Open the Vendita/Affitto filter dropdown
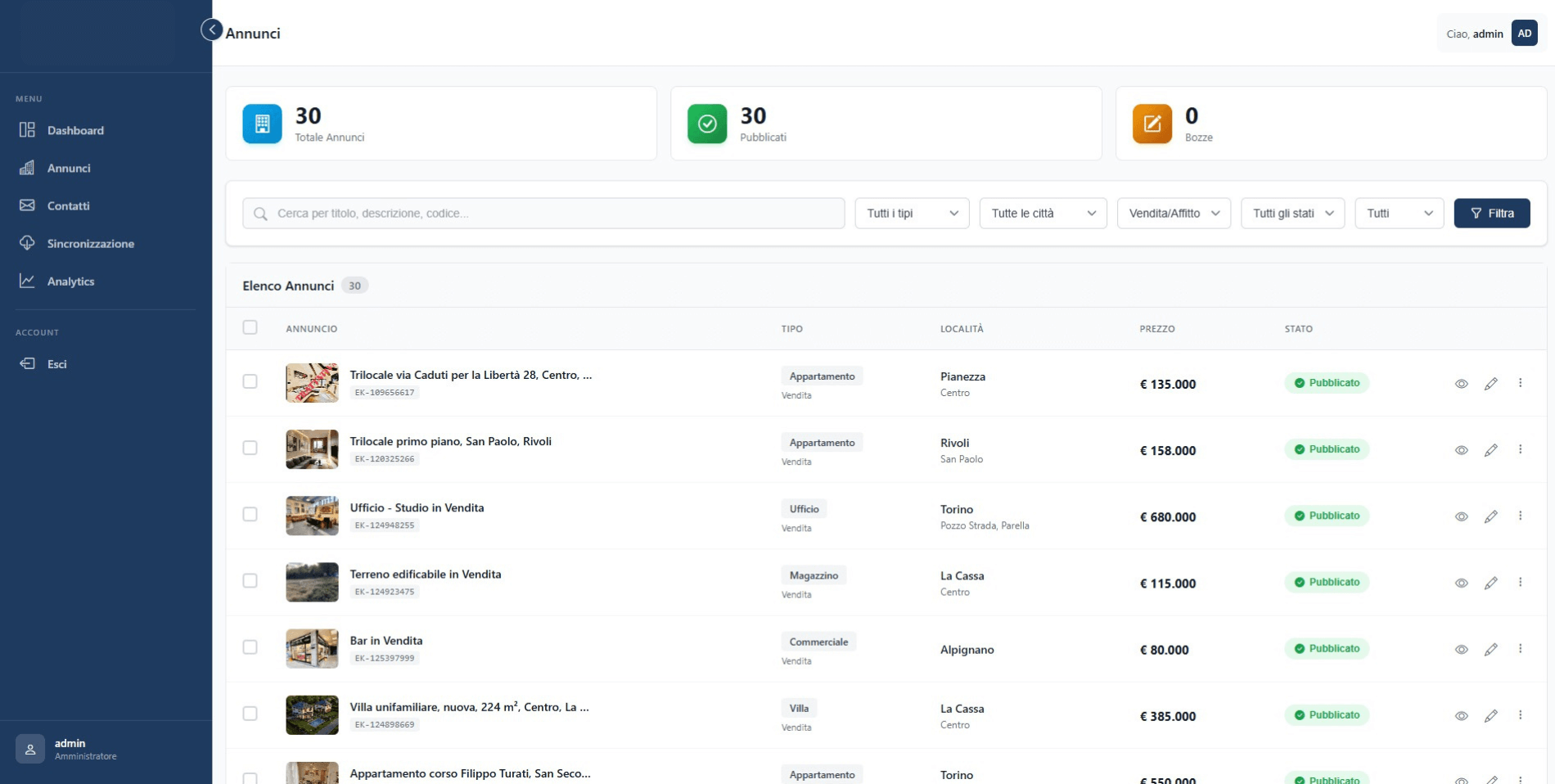 pos(1174,213)
